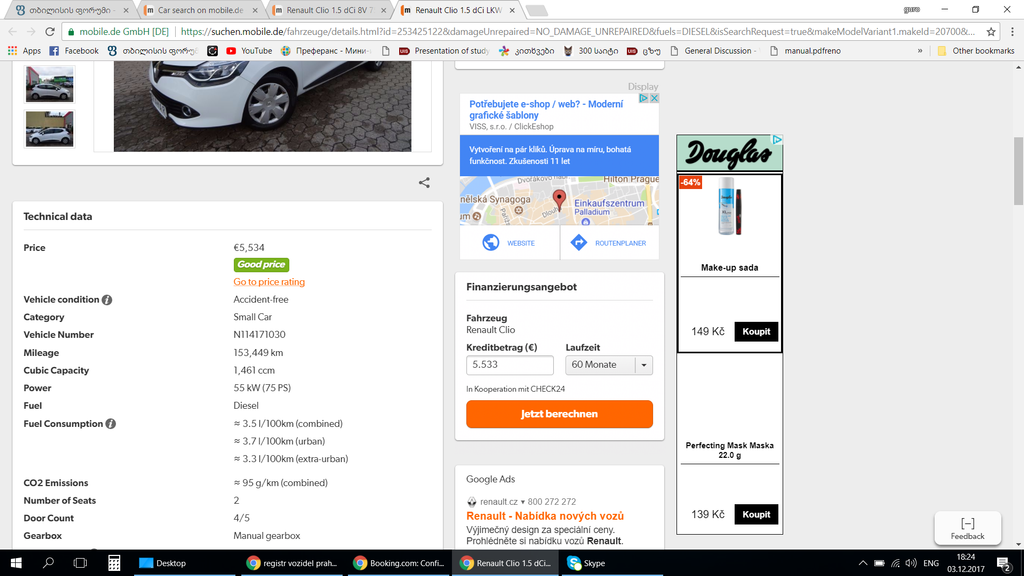Open the Windows Start menu
1024x576 pixels.
tap(16, 563)
